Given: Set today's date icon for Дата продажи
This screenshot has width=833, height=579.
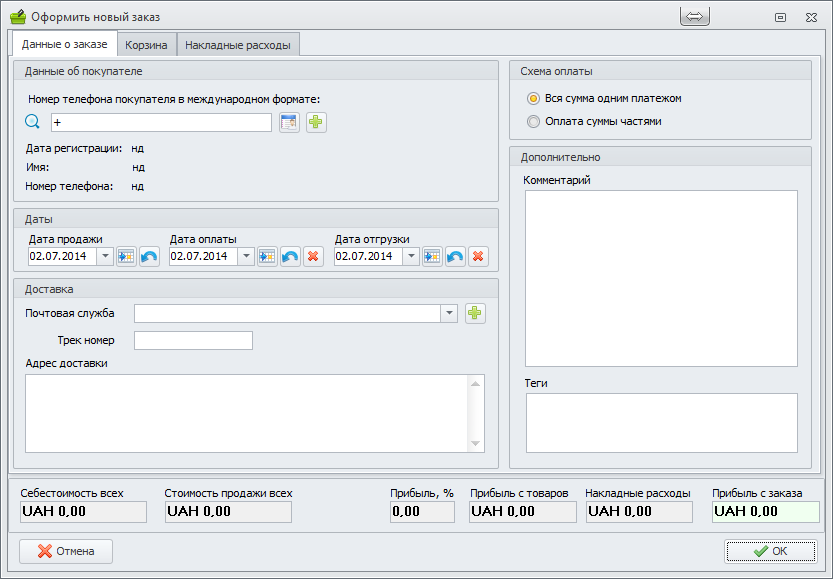Looking at the screenshot, I should 126,256.
